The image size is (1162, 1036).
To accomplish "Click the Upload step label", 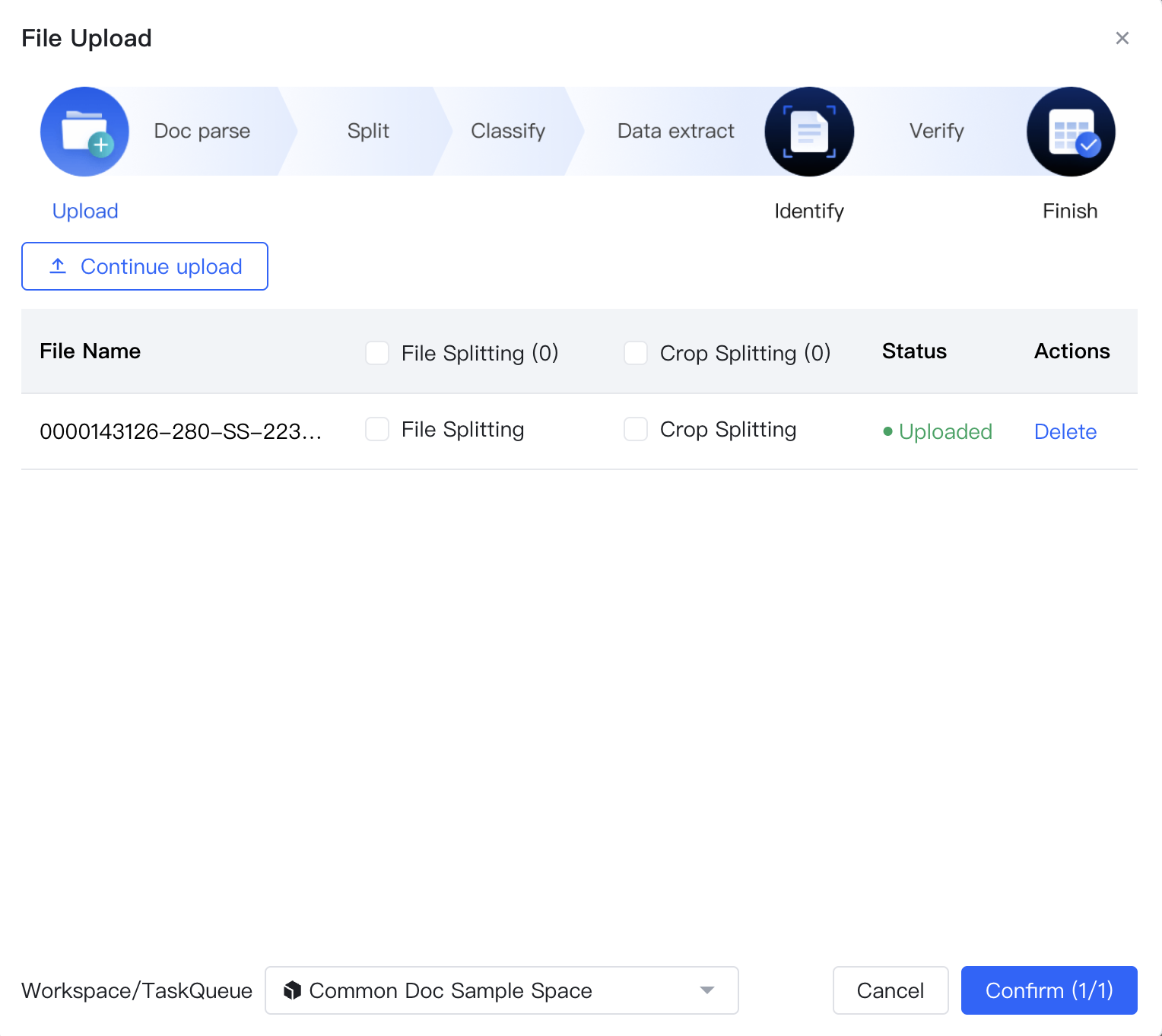I will tap(85, 211).
